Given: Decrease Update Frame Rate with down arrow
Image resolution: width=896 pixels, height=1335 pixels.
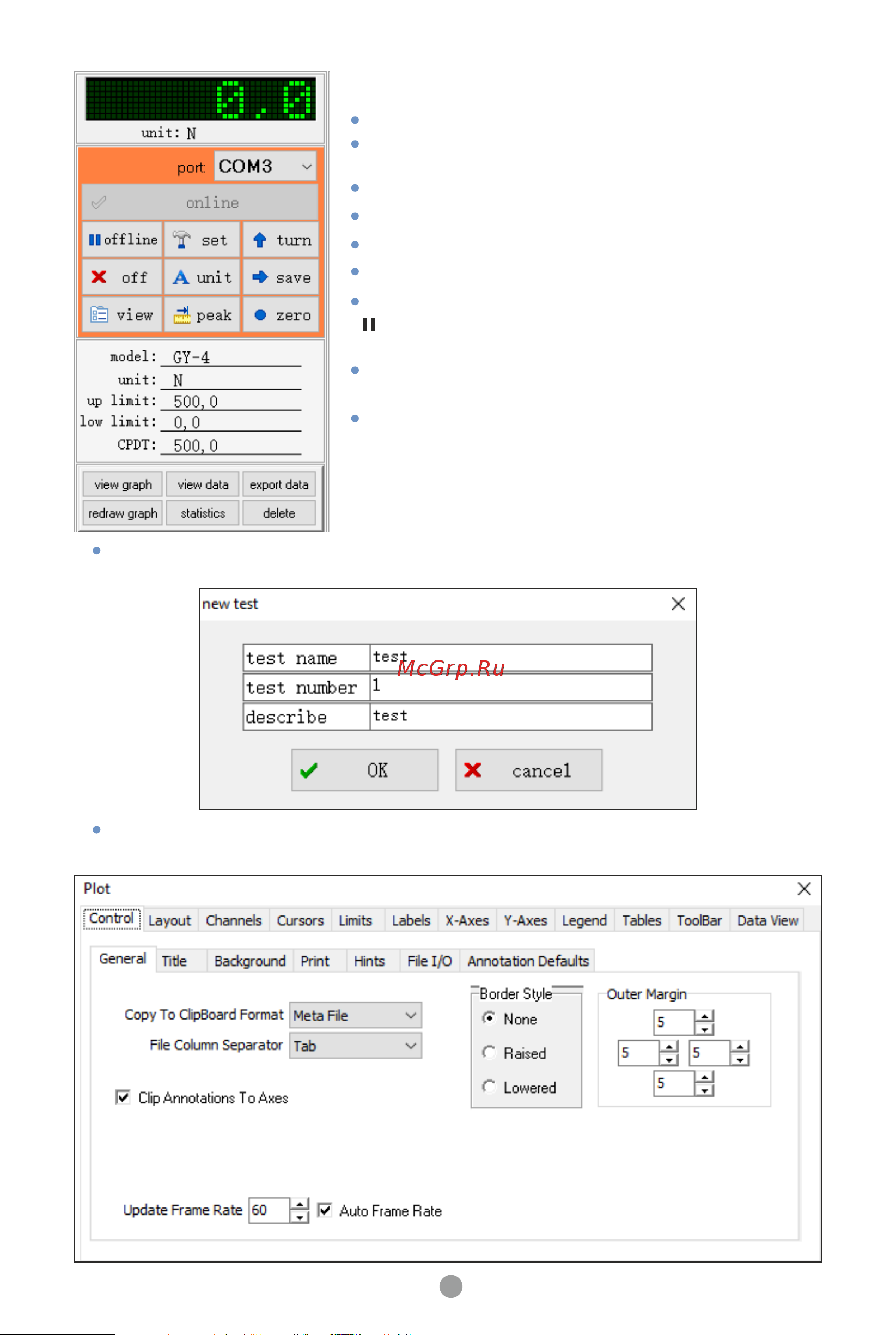Looking at the screenshot, I should pyautogui.click(x=300, y=1217).
